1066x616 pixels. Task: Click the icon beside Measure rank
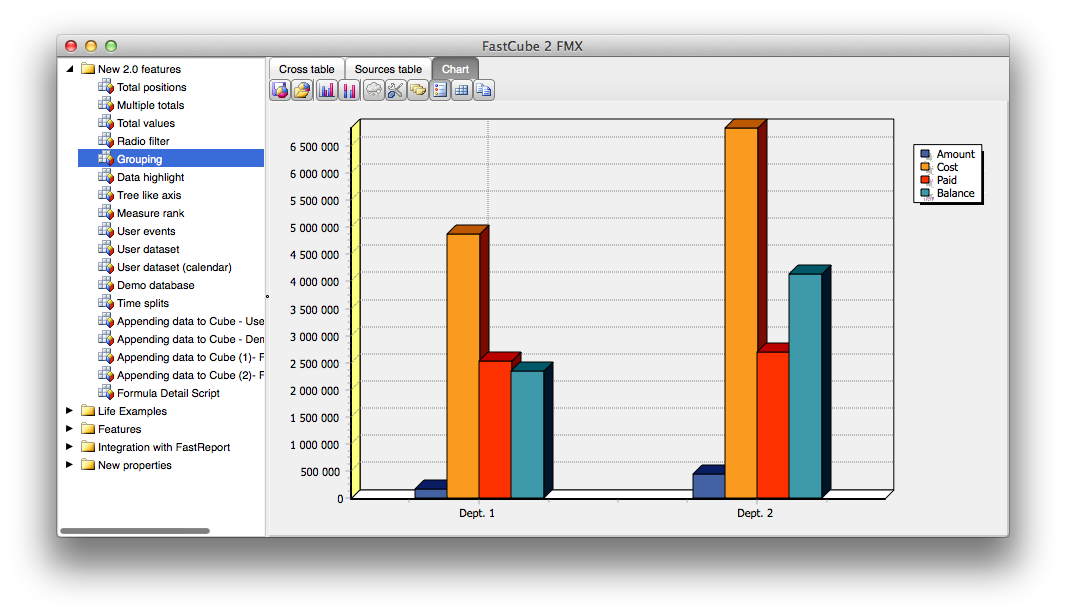click(105, 212)
